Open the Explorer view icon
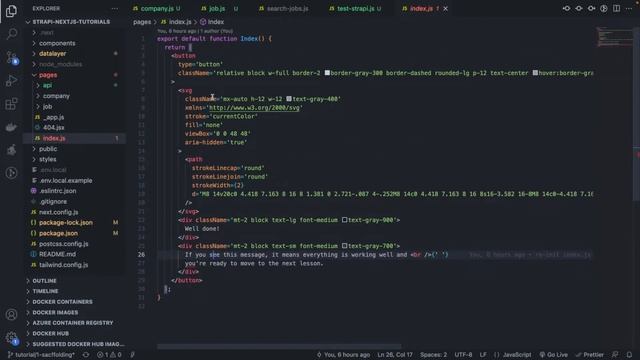 click(11, 11)
